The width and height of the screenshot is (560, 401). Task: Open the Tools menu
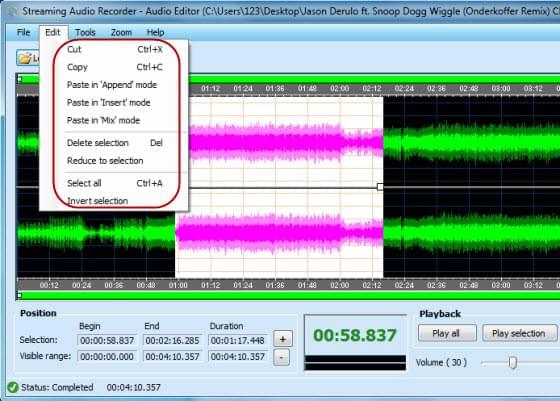85,32
